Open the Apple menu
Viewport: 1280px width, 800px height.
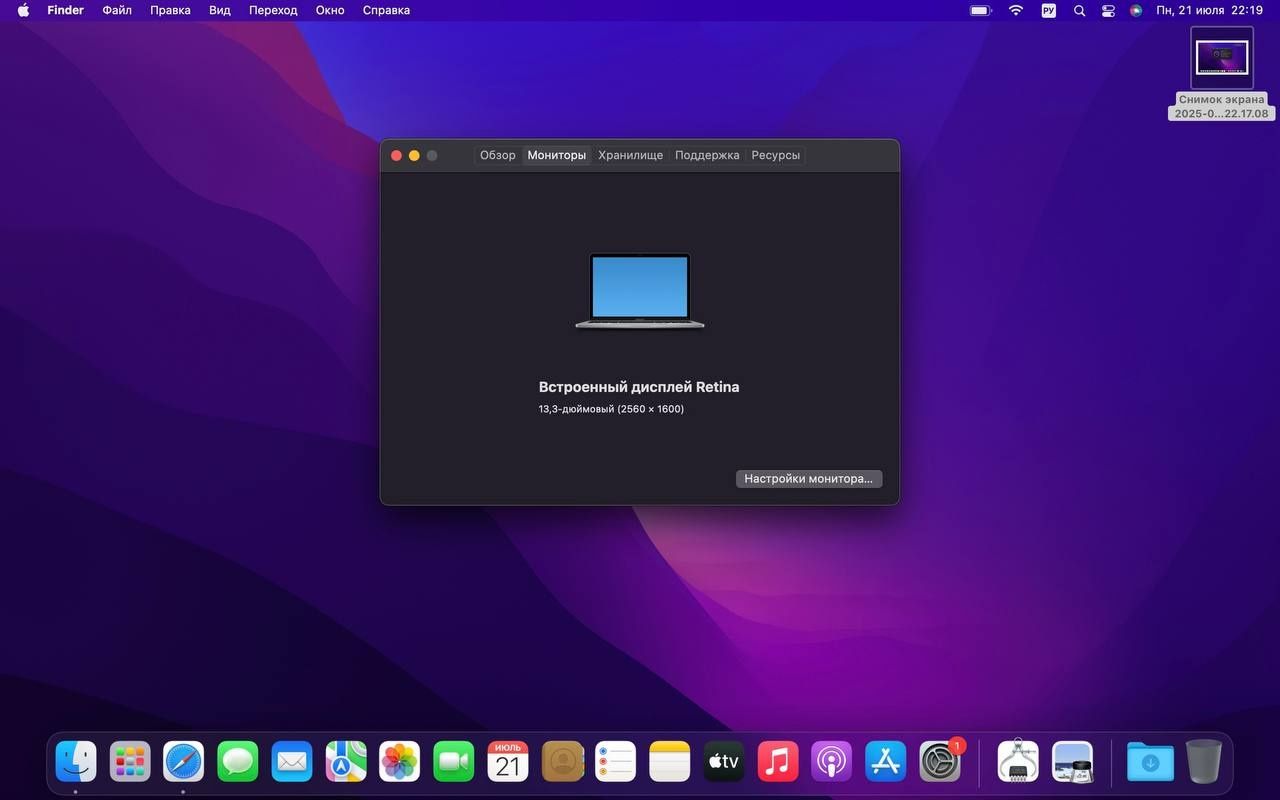coord(23,10)
